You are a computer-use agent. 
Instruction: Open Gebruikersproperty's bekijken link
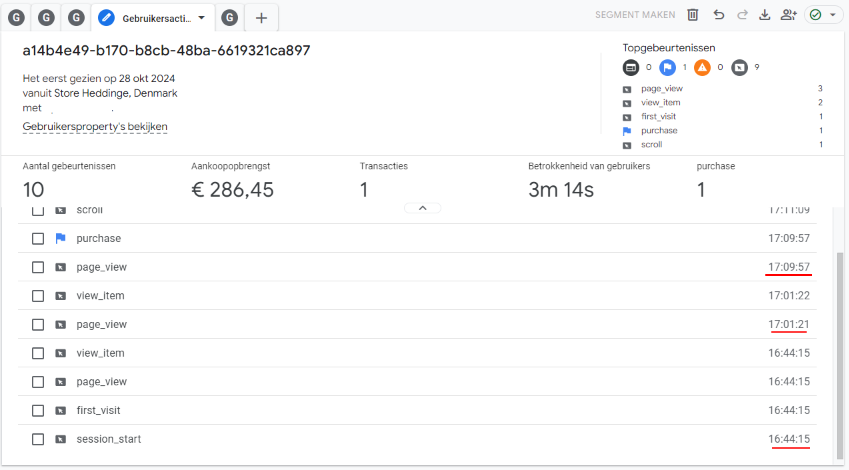pos(95,127)
